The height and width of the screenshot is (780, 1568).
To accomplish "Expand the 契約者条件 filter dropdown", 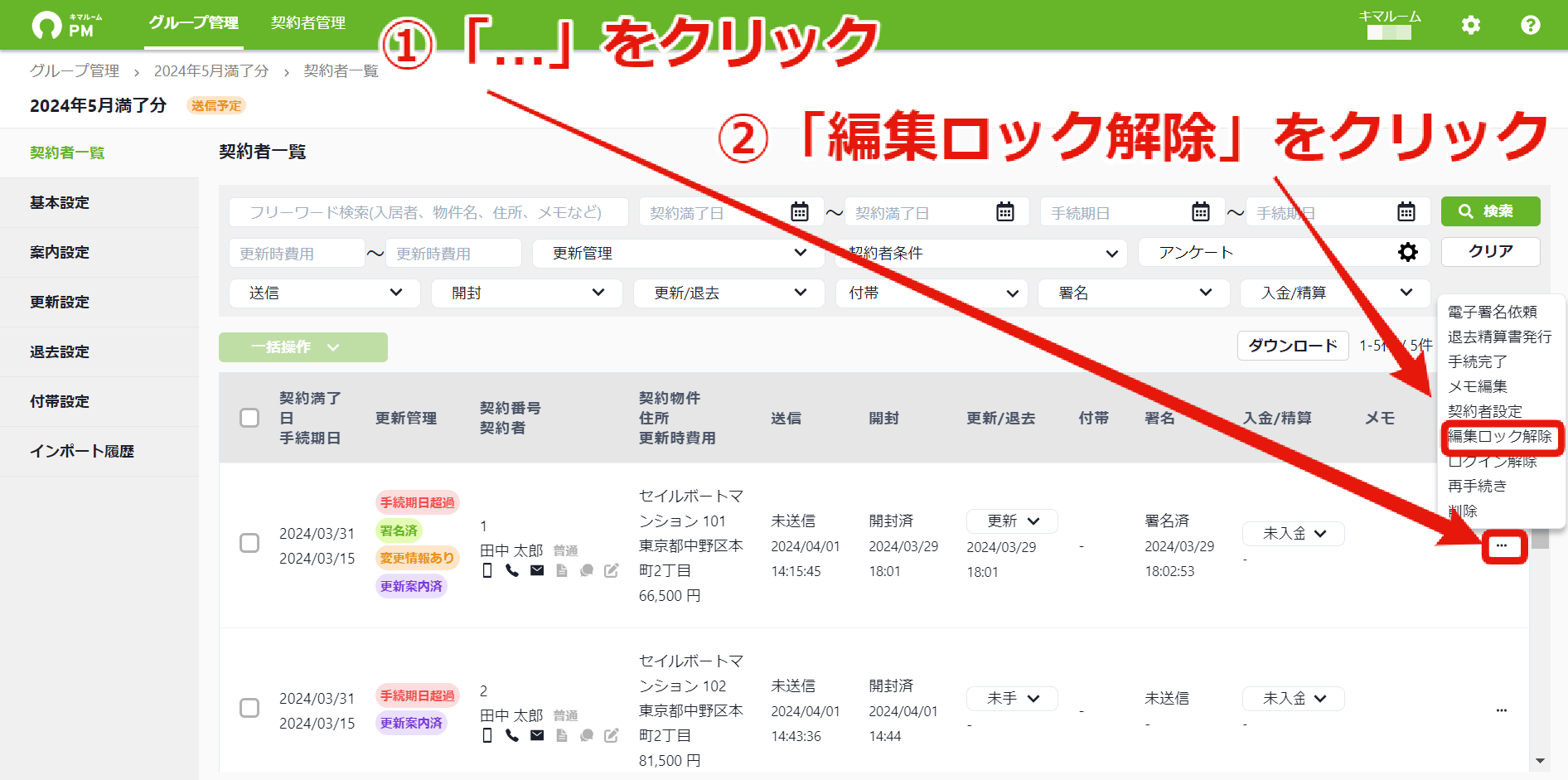I will point(981,253).
